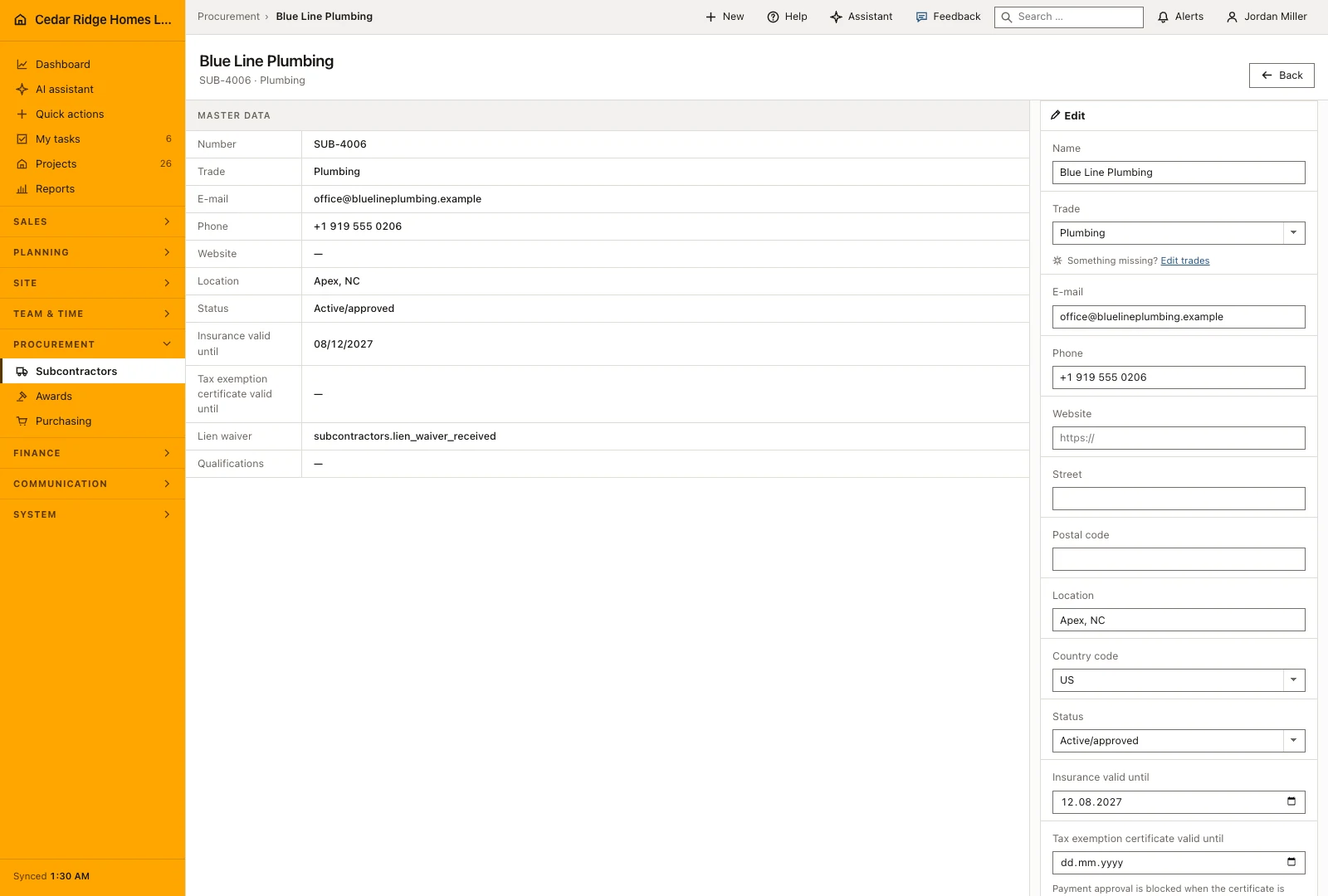Click the empty Street input field

1179,499
